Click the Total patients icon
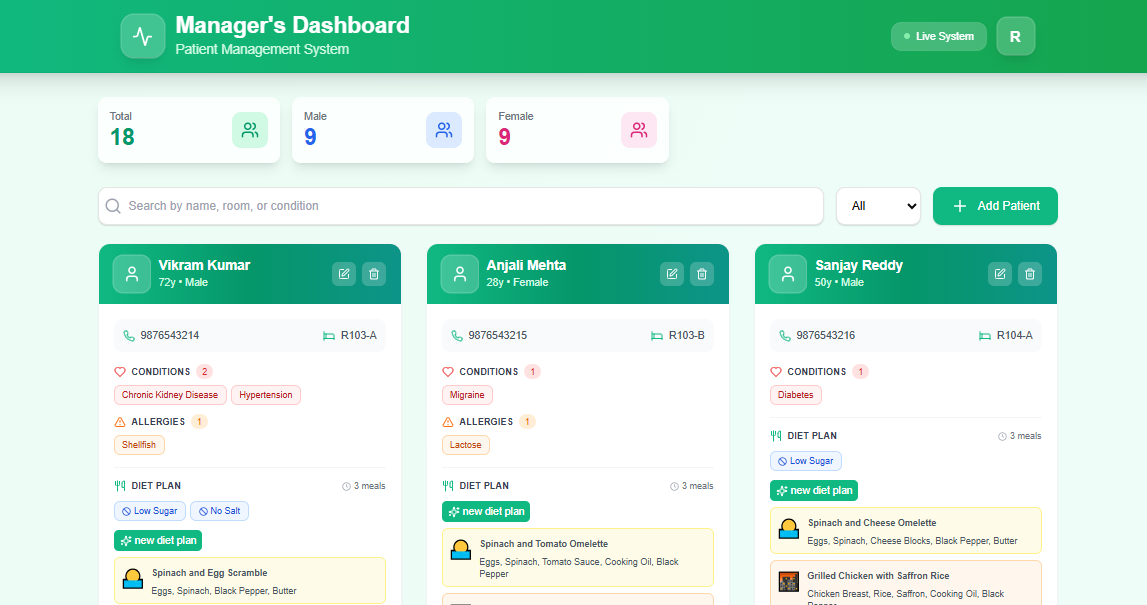Viewport: 1147px width, 605px height. pos(250,130)
